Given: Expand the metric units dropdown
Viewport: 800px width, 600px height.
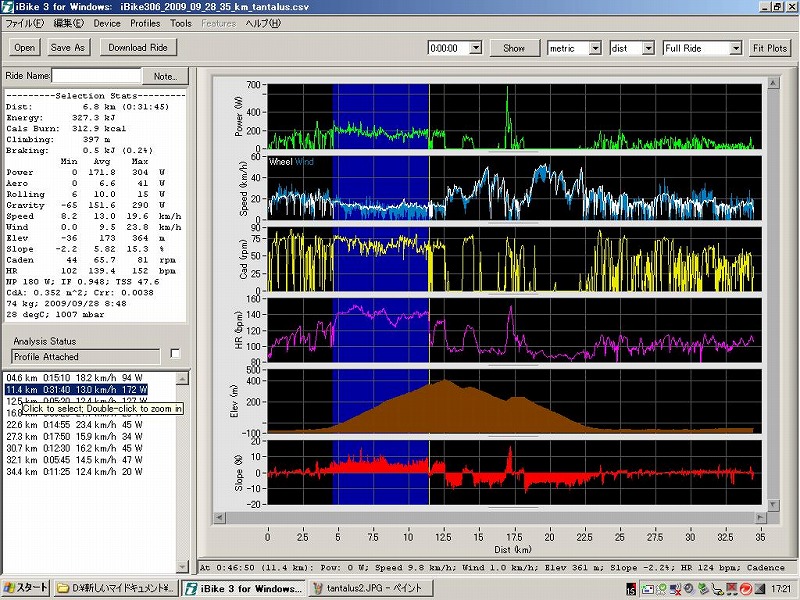Looking at the screenshot, I should click(x=595, y=48).
